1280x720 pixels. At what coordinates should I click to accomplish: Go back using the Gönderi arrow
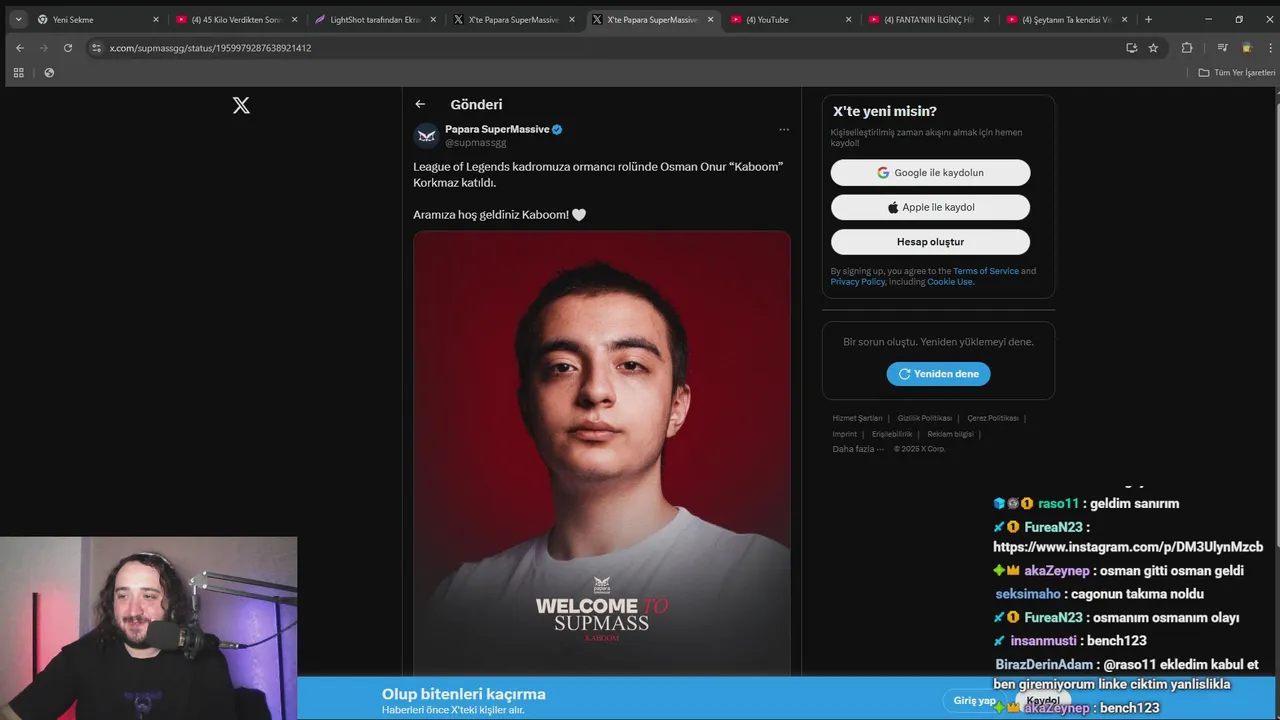[420, 104]
